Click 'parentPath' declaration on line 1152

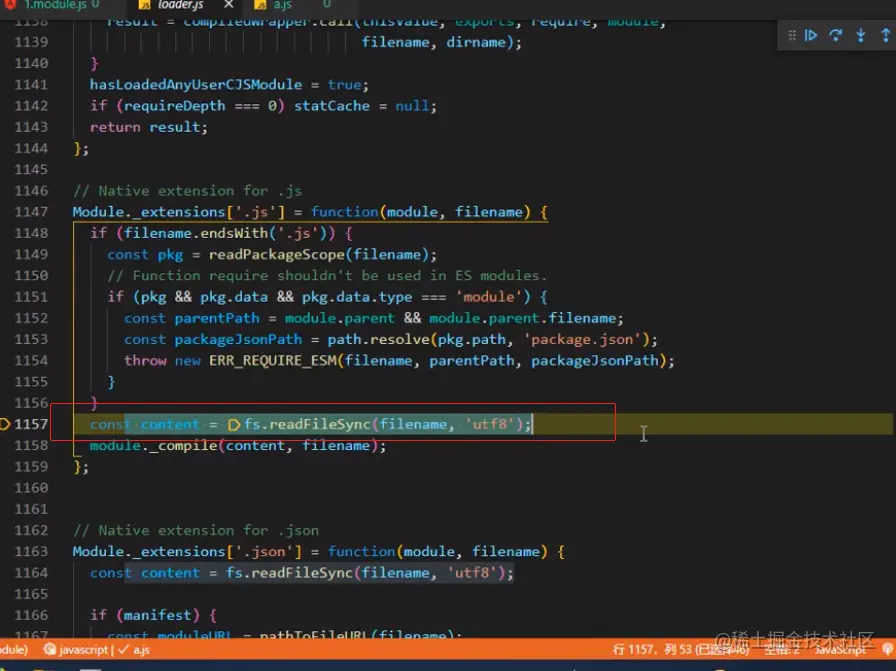217,318
